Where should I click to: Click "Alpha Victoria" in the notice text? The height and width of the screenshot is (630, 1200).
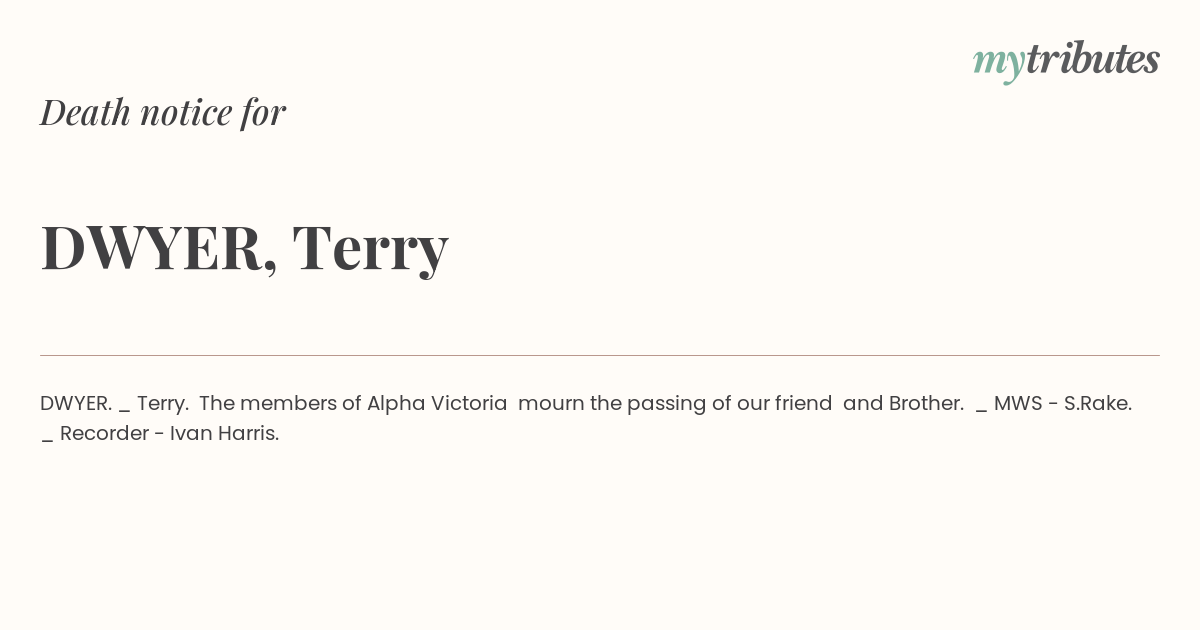pos(437,404)
